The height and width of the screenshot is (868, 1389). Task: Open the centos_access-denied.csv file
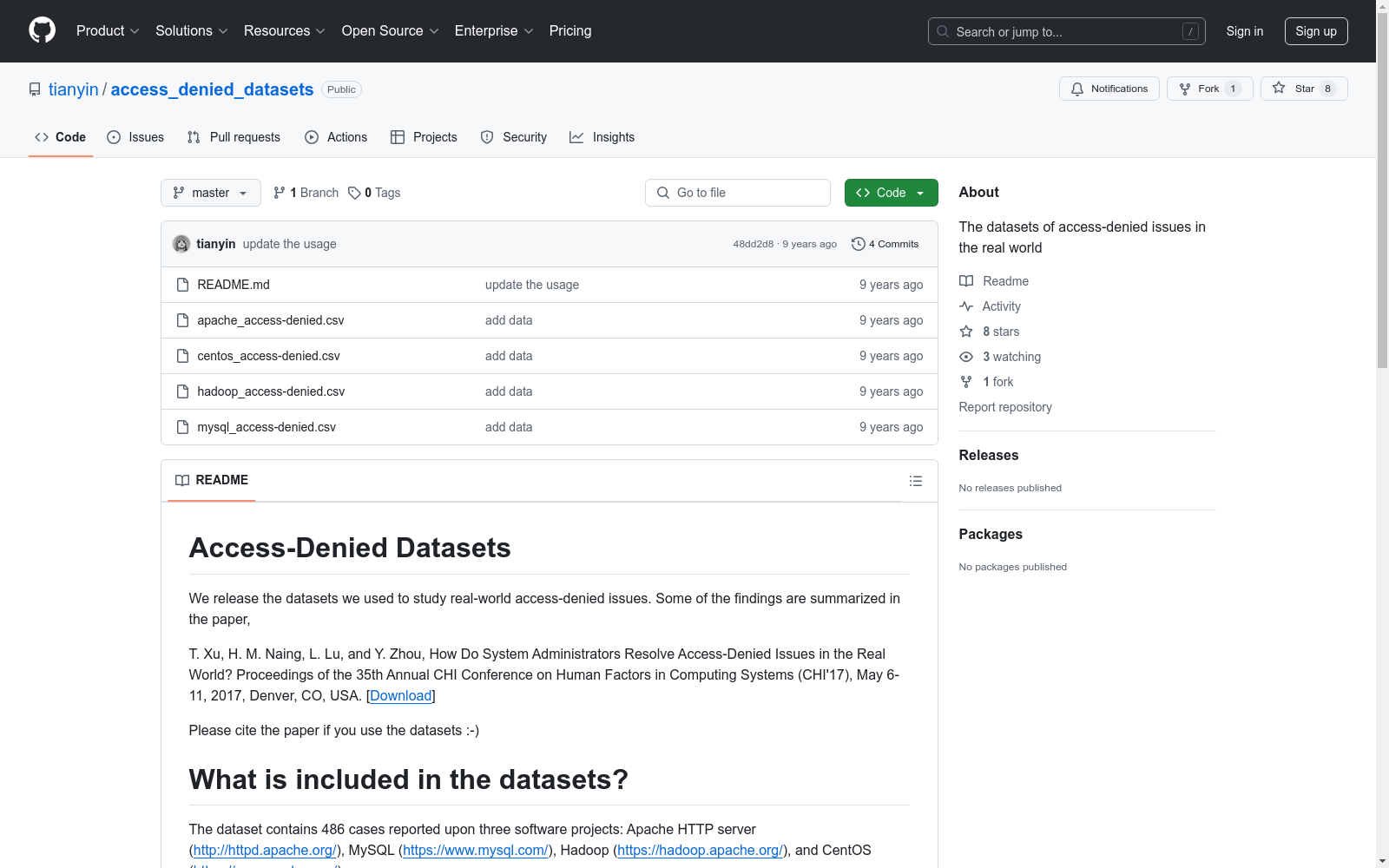[x=269, y=356]
